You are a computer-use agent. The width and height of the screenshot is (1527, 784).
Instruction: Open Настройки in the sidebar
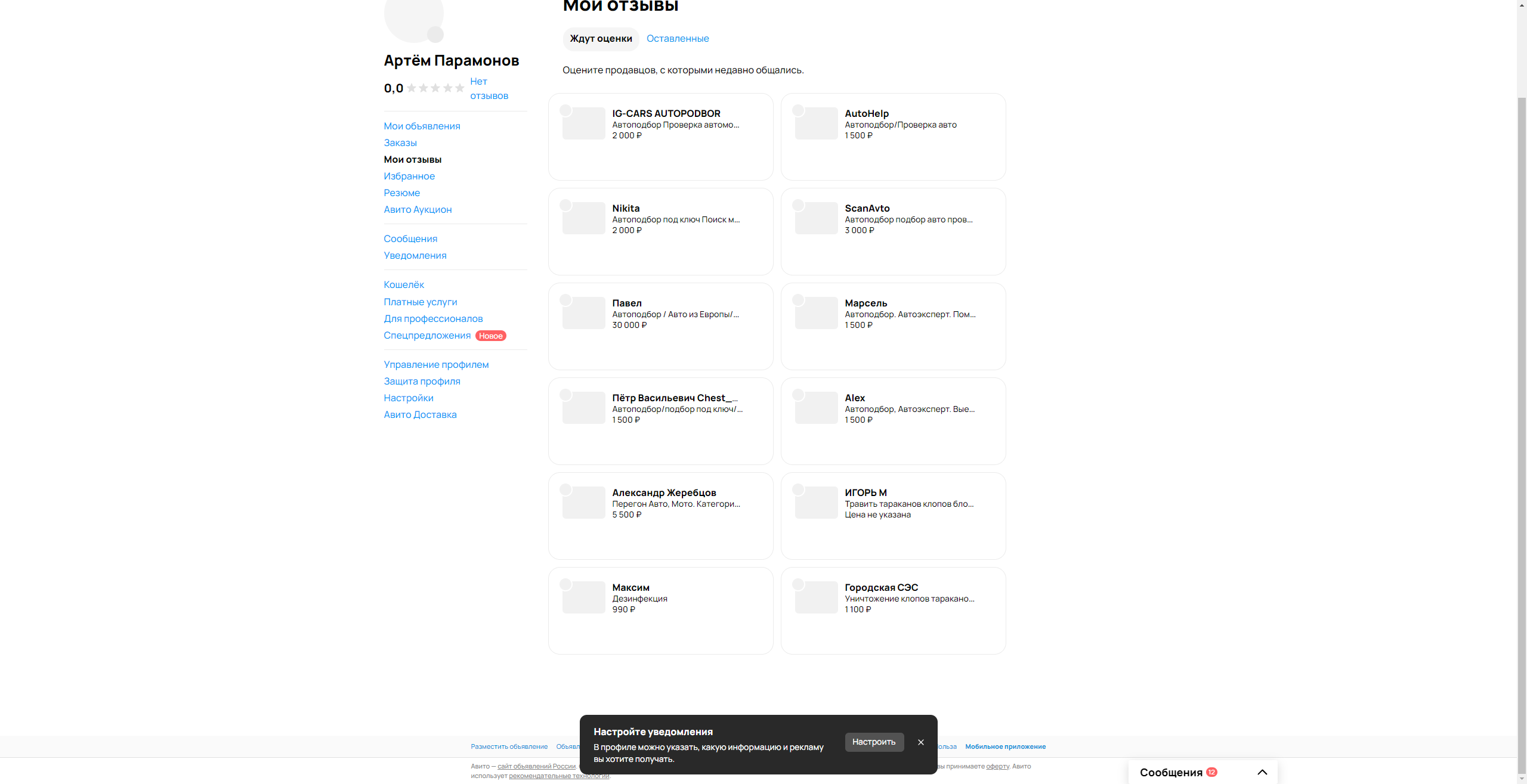coord(409,398)
